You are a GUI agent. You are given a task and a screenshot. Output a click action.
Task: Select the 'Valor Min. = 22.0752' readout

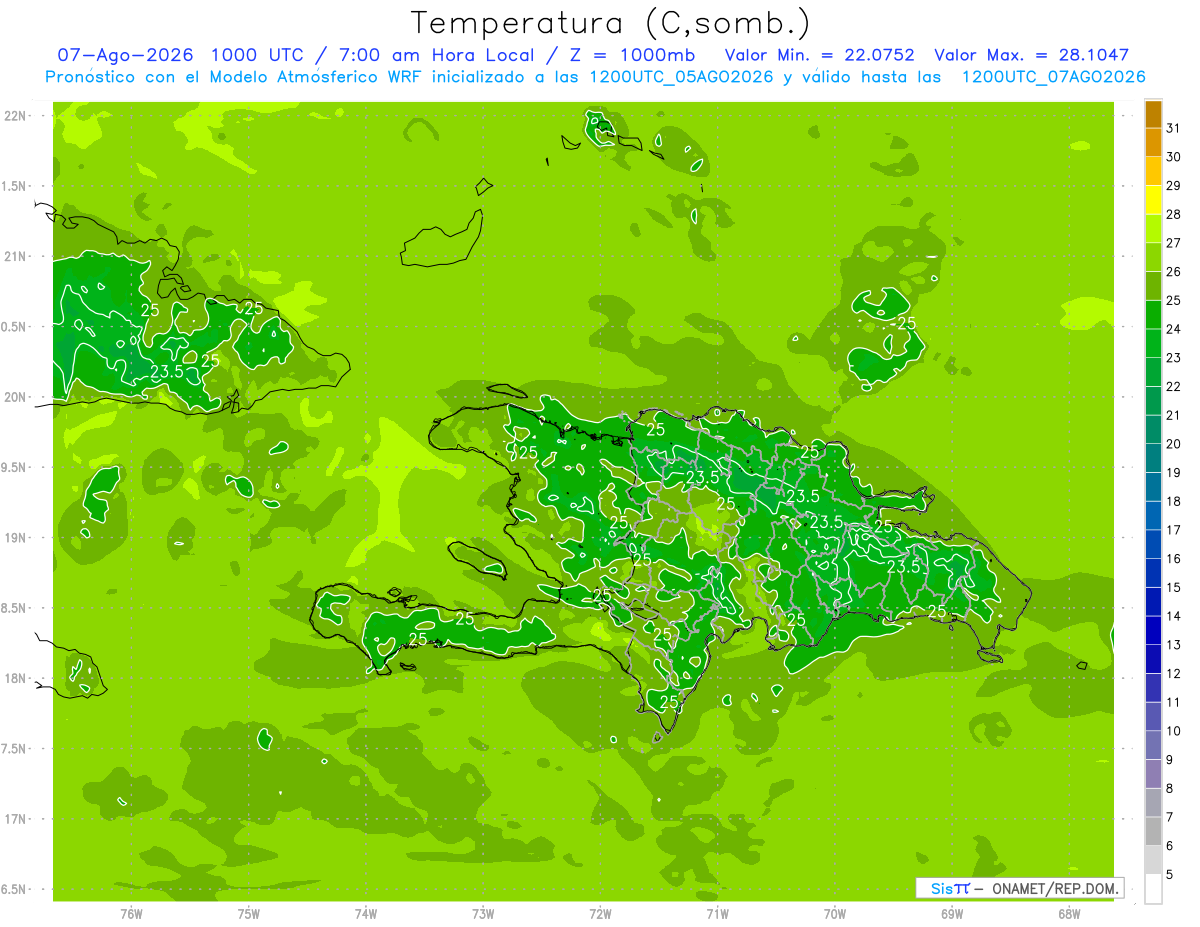[819, 55]
